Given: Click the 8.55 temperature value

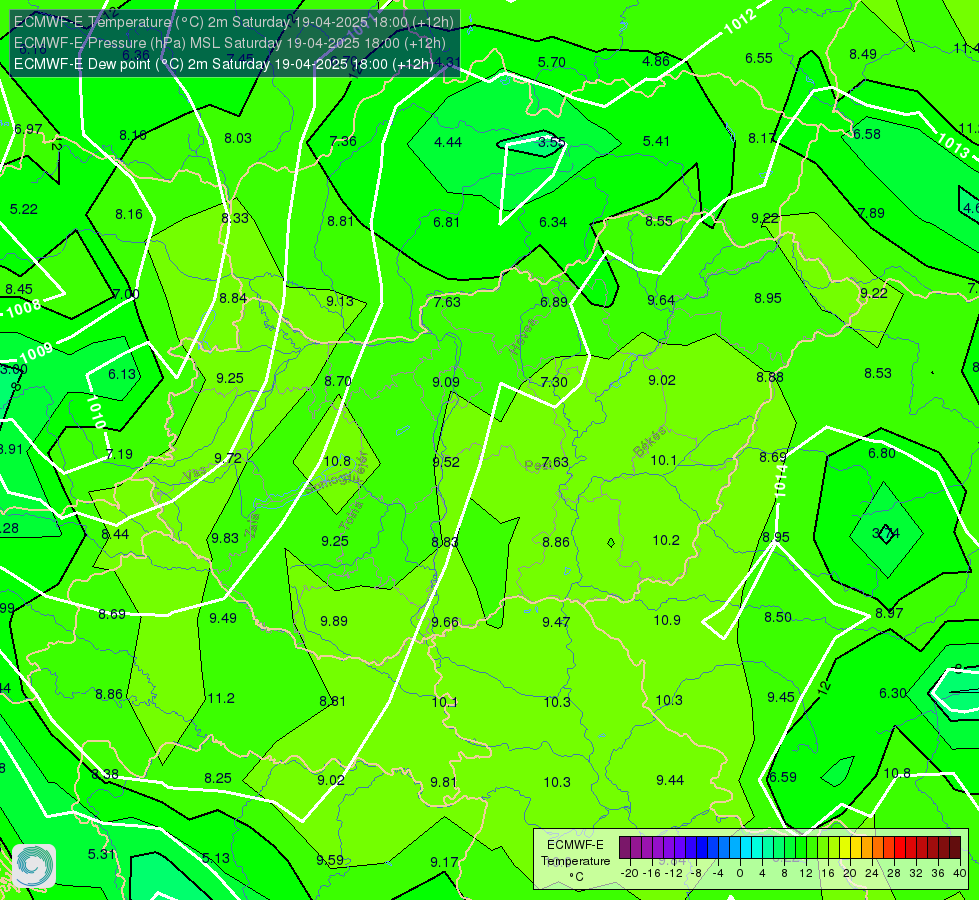Looking at the screenshot, I should click(659, 221).
